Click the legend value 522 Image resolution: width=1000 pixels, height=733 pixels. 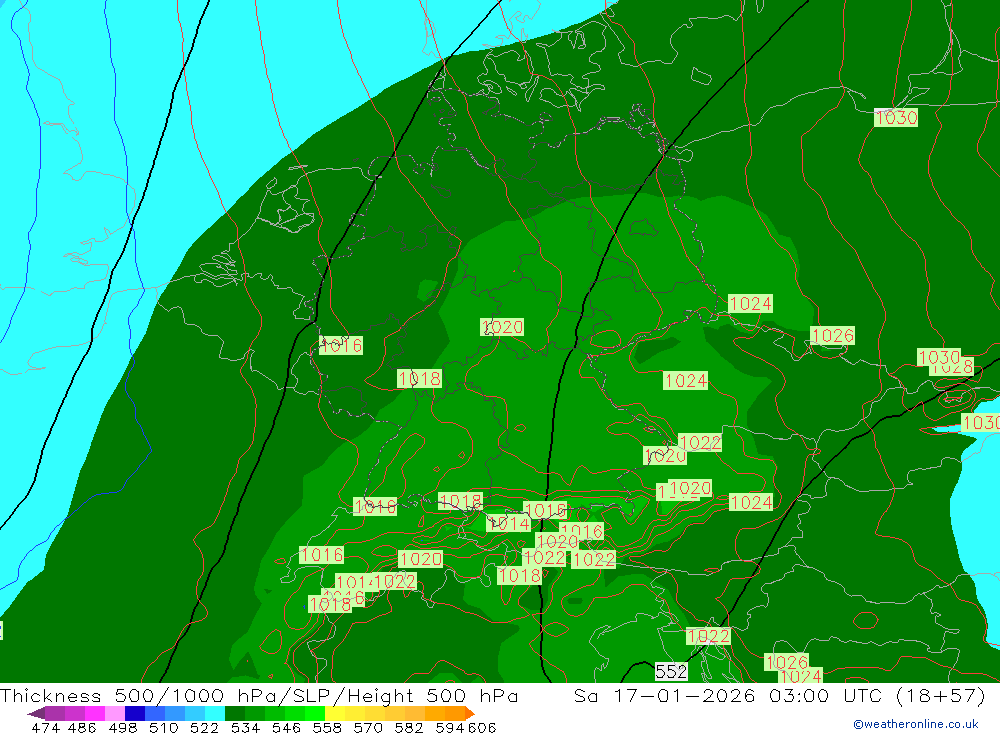tap(205, 727)
